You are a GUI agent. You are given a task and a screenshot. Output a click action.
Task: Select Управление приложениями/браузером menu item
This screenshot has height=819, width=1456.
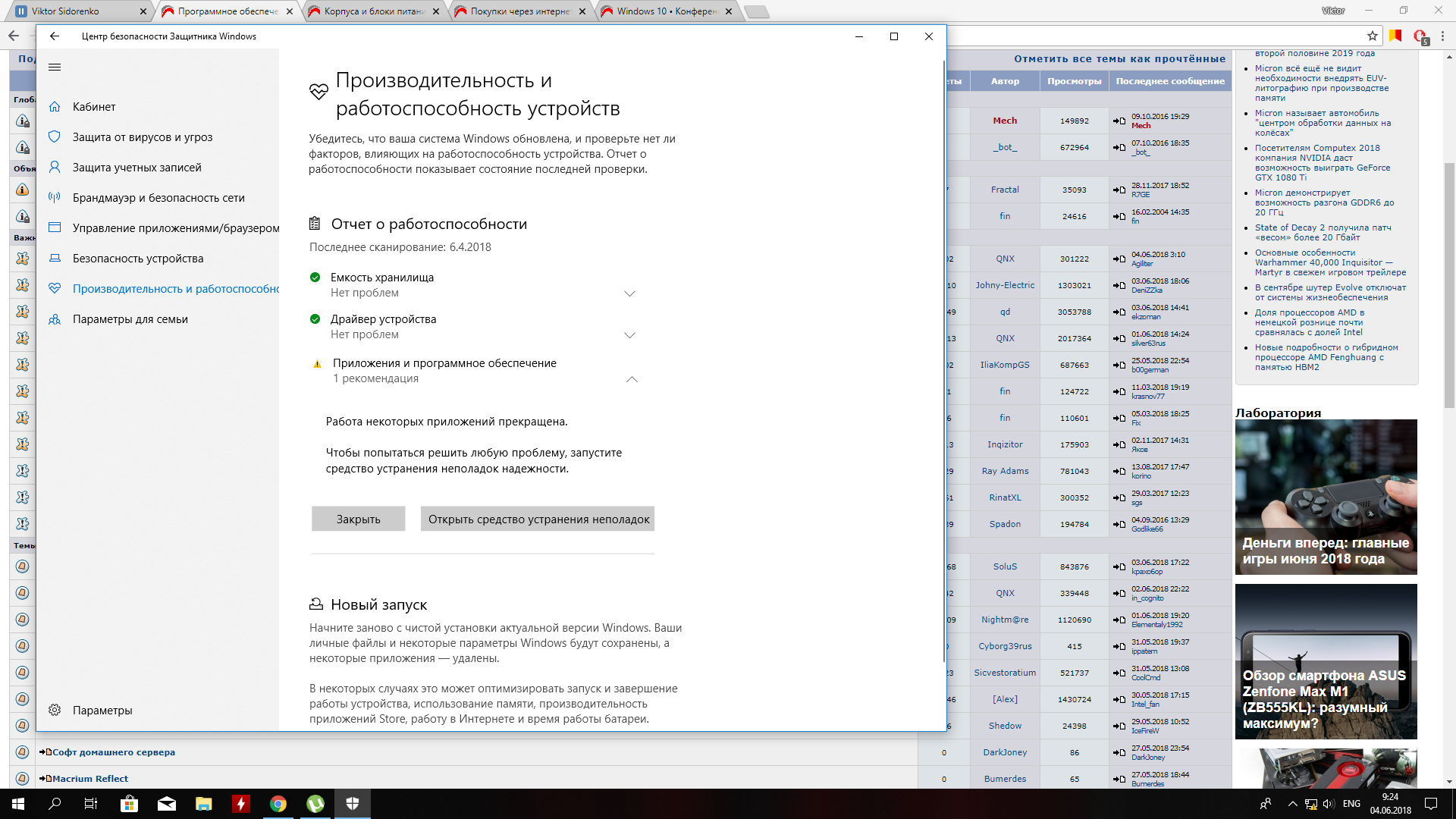[x=175, y=228]
